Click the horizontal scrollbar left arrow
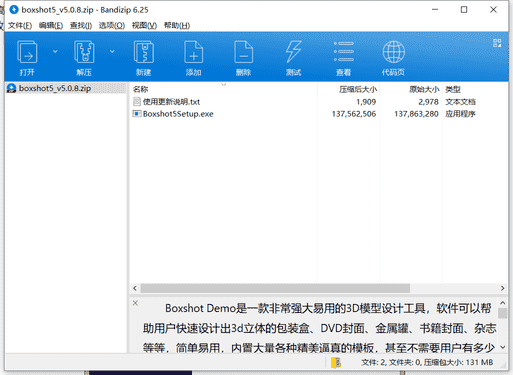The height and width of the screenshot is (375, 513). pos(135,288)
